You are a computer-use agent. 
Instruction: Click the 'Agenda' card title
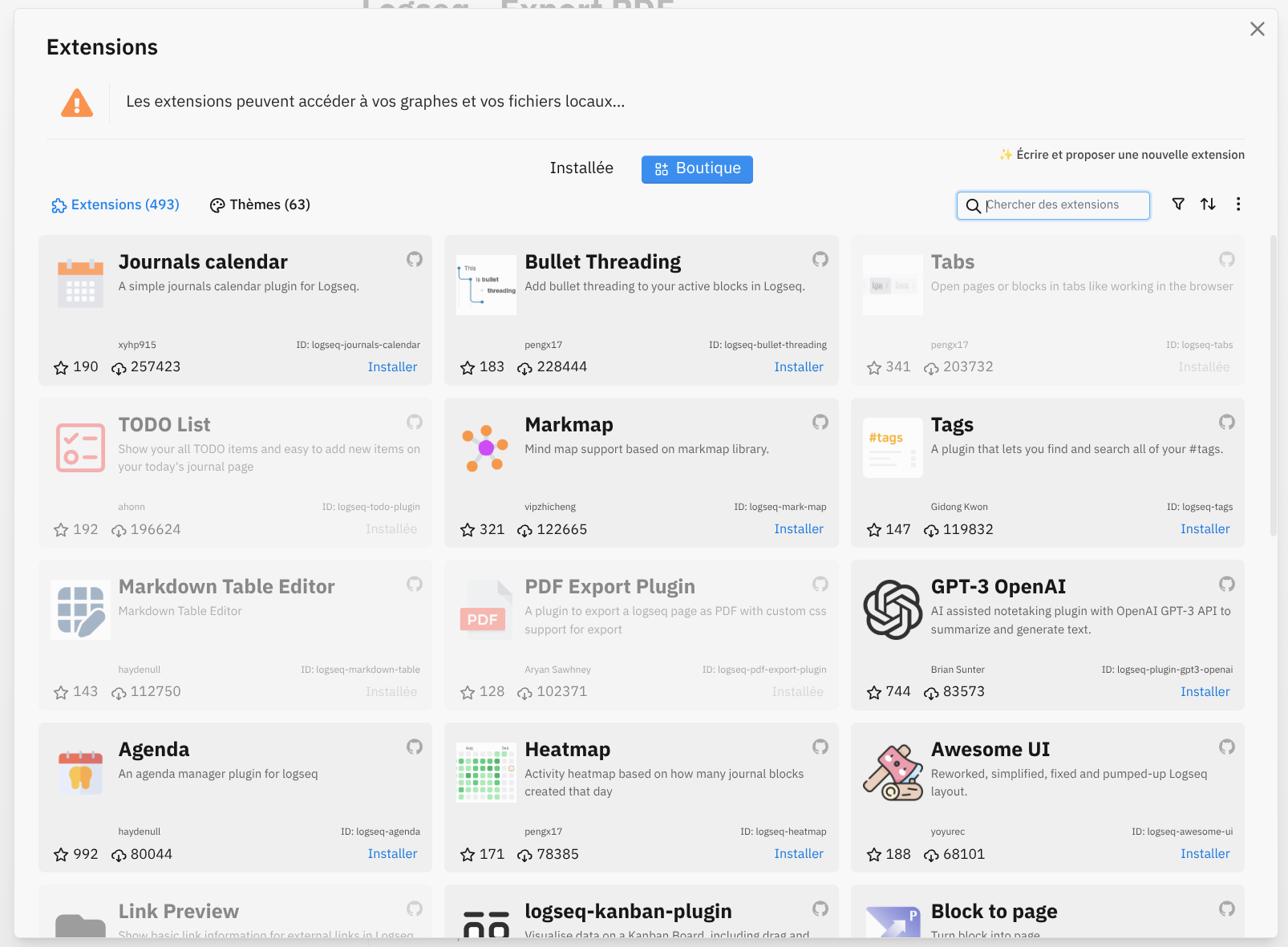click(154, 750)
